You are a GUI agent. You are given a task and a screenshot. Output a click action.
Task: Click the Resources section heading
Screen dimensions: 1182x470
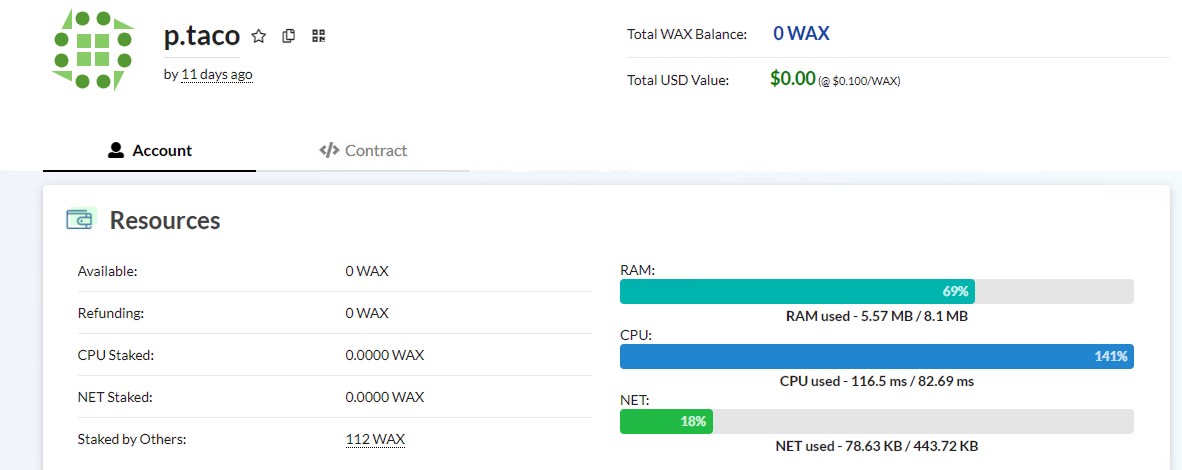[x=165, y=220]
